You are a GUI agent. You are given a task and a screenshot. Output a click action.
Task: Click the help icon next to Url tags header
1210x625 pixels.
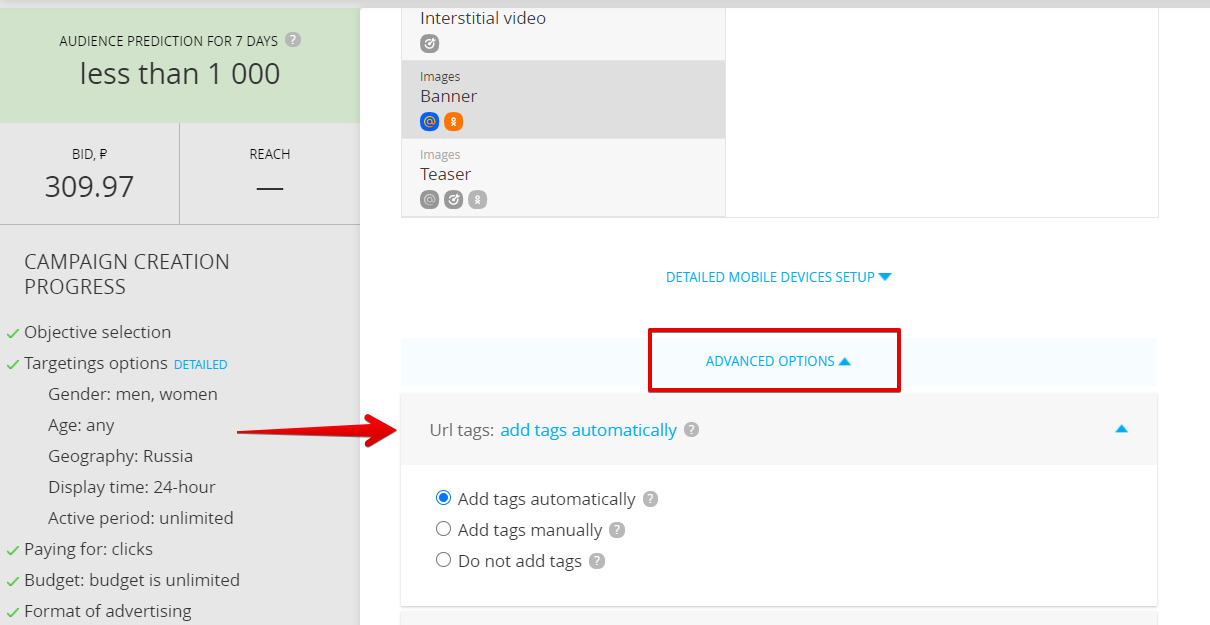coord(691,430)
